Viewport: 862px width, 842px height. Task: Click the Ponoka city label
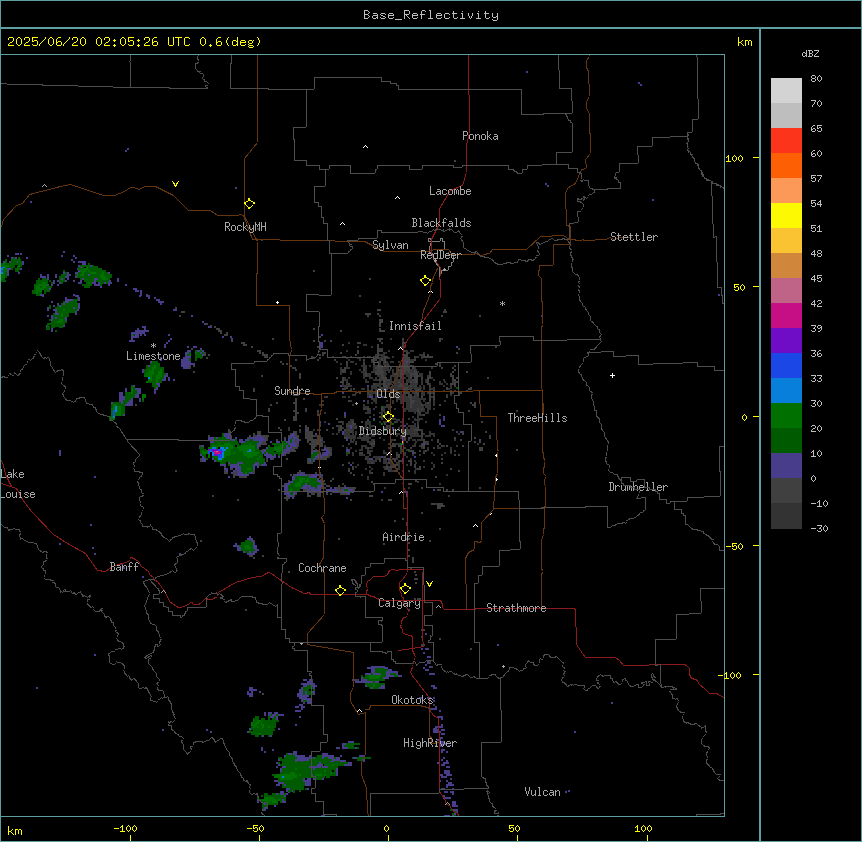click(x=480, y=136)
